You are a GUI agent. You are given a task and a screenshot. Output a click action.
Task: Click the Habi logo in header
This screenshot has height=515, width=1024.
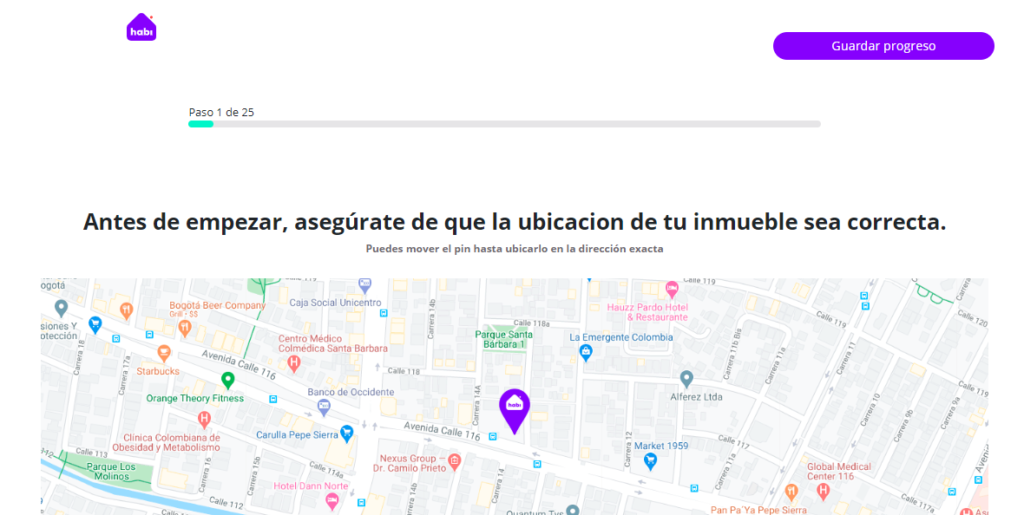(x=141, y=27)
